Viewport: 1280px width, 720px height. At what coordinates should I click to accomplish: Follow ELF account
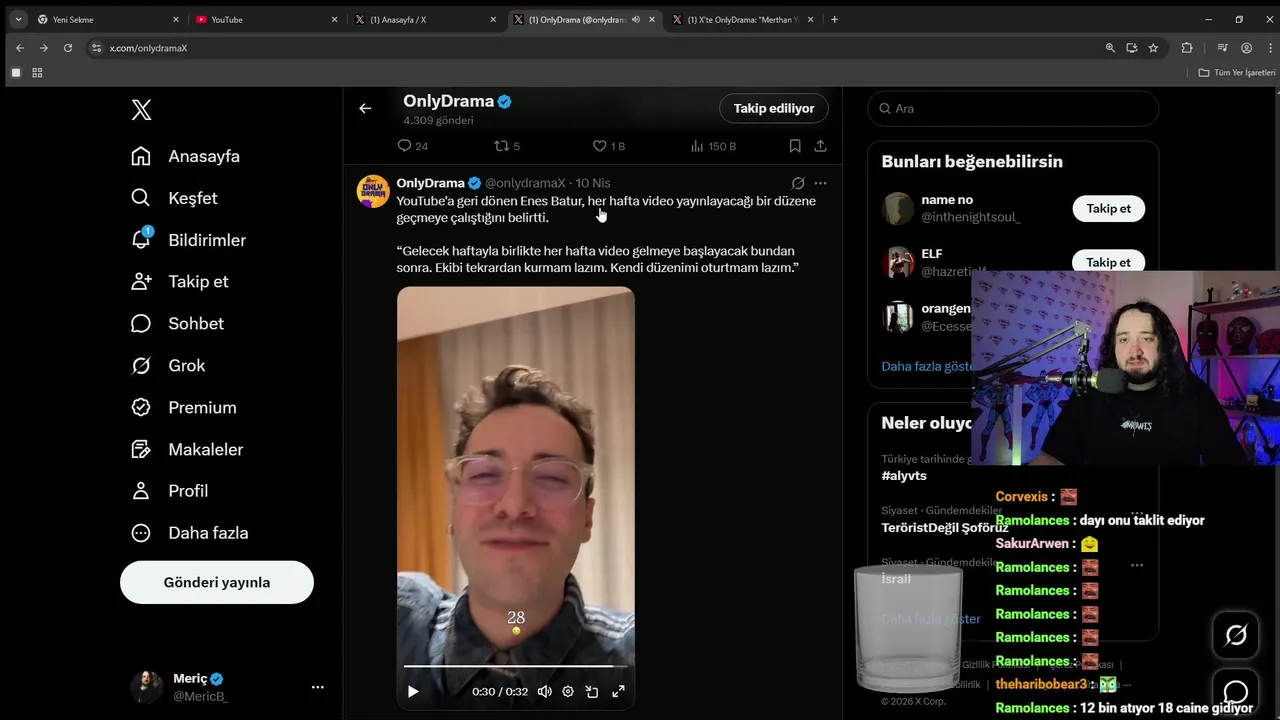coord(1108,261)
